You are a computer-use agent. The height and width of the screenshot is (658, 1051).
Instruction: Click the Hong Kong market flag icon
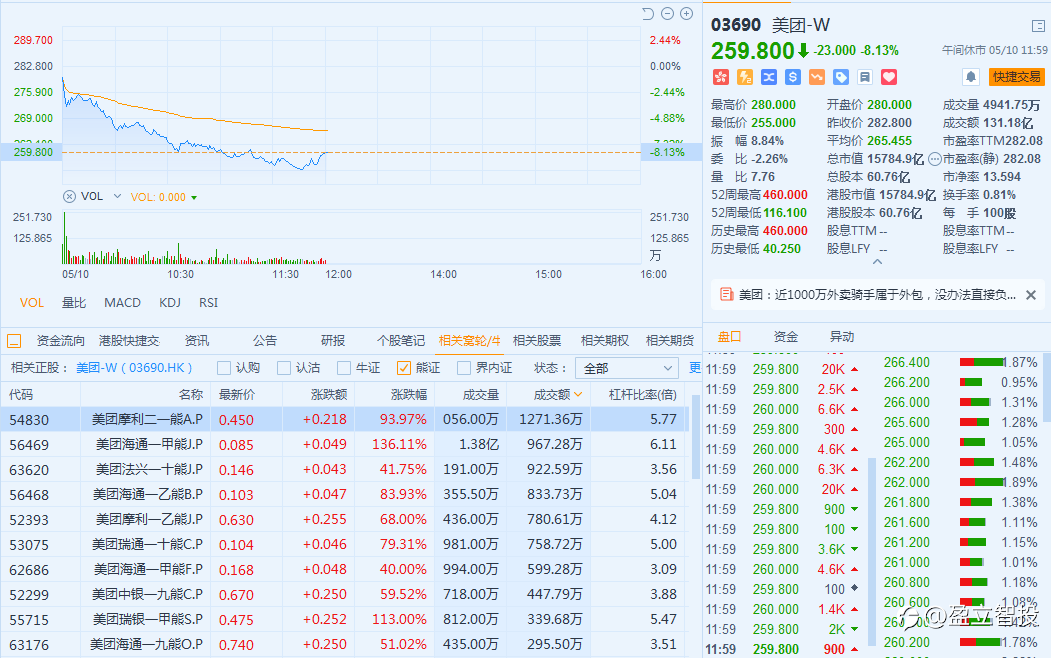coord(720,77)
